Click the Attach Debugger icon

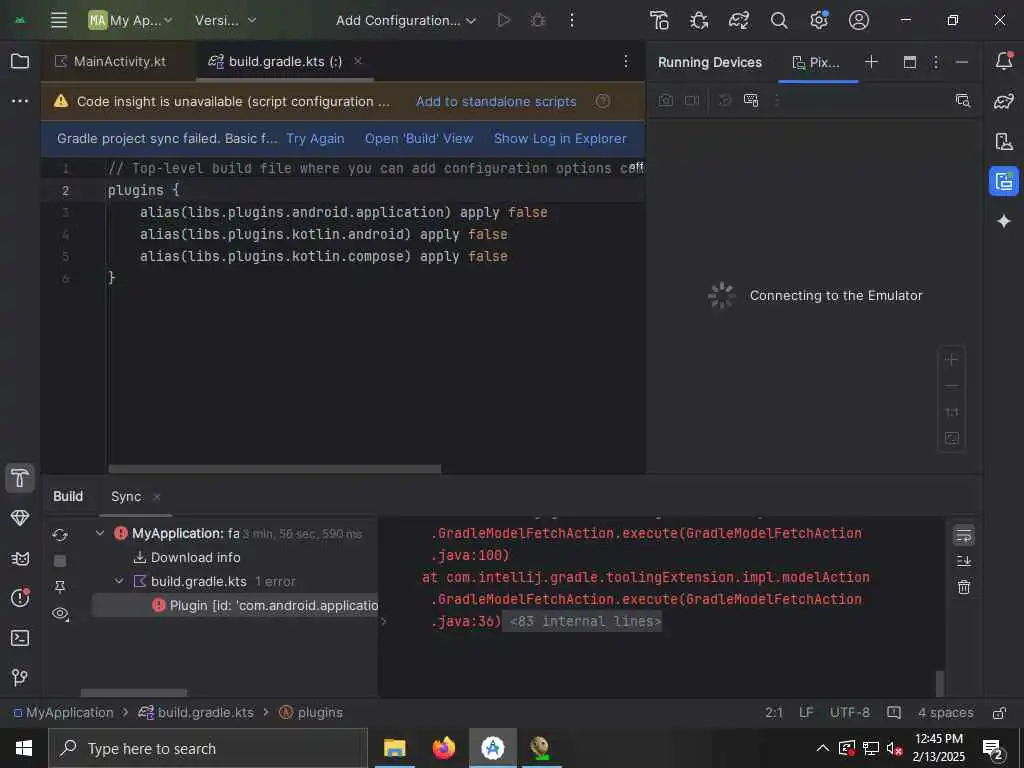click(699, 20)
